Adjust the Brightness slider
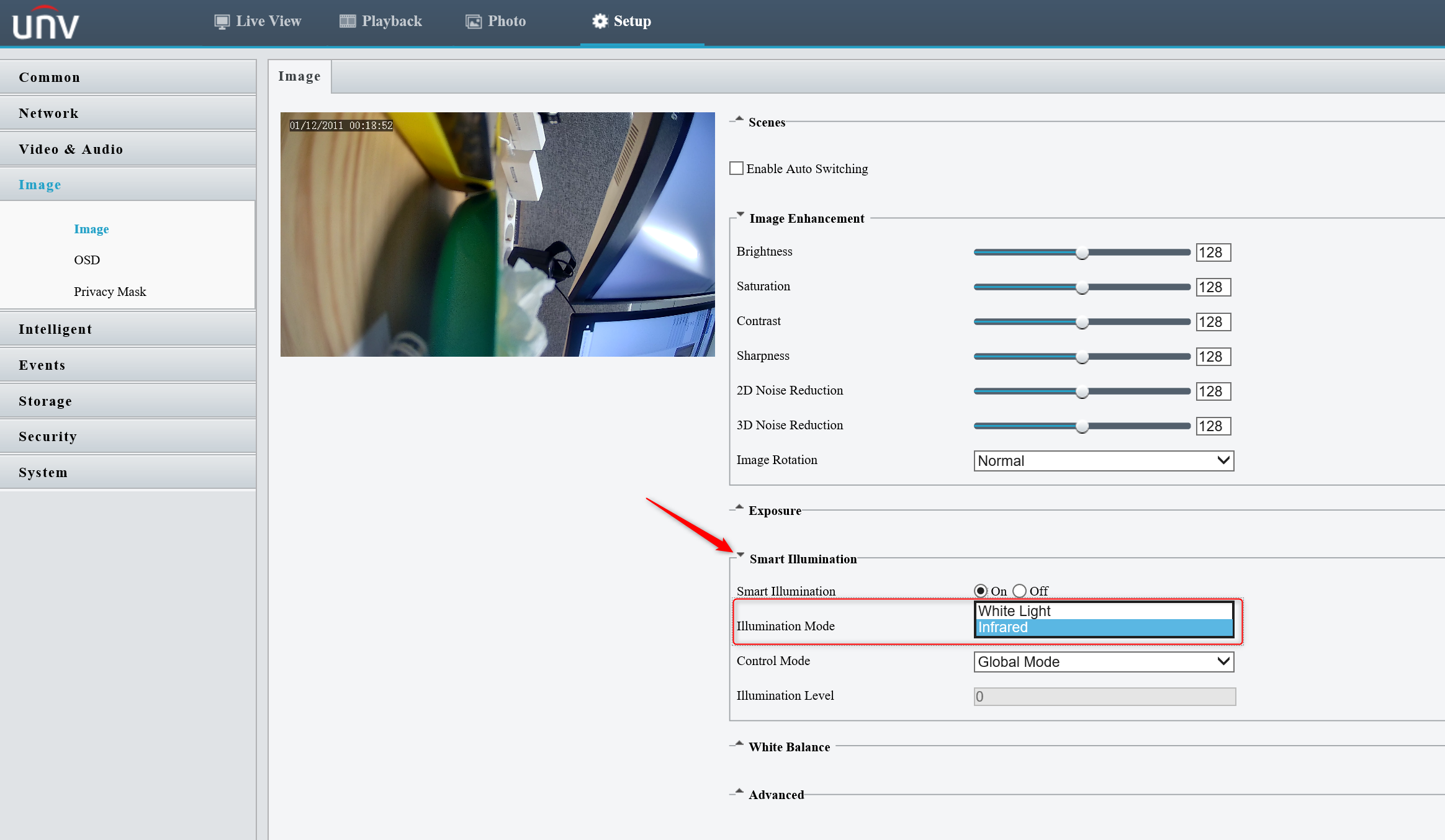This screenshot has height=840, width=1445. click(x=1082, y=252)
